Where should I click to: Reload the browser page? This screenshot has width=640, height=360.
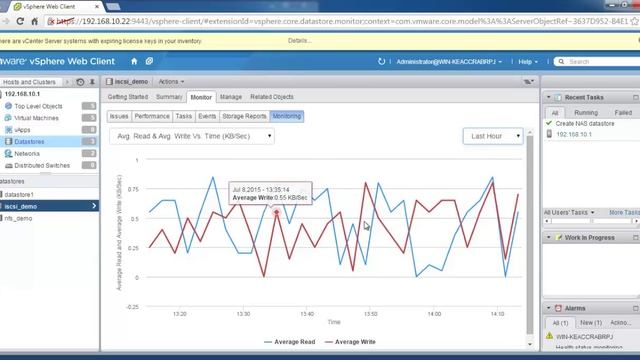click(20, 21)
